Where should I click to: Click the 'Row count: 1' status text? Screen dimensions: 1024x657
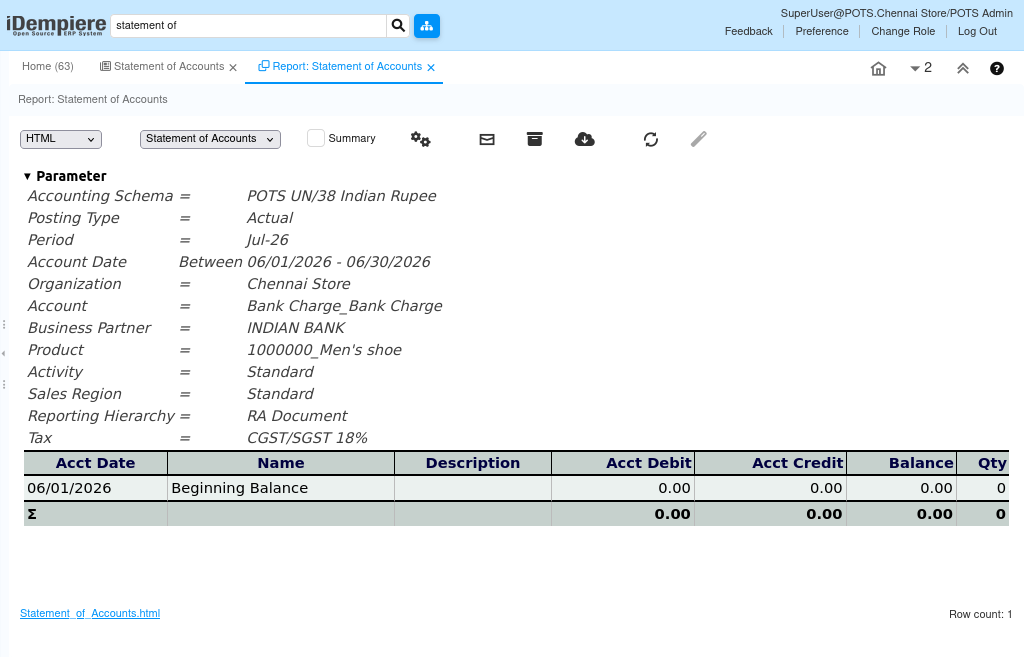(x=980, y=615)
